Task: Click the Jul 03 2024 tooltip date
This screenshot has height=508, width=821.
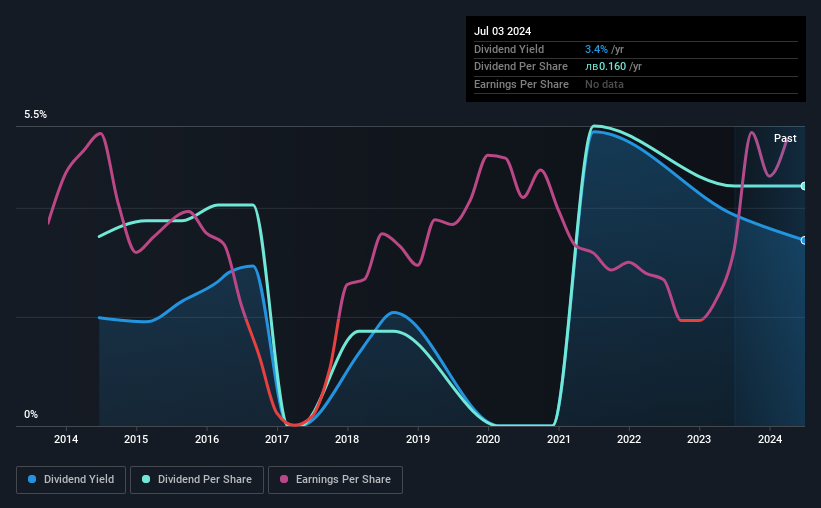Action: [502, 31]
